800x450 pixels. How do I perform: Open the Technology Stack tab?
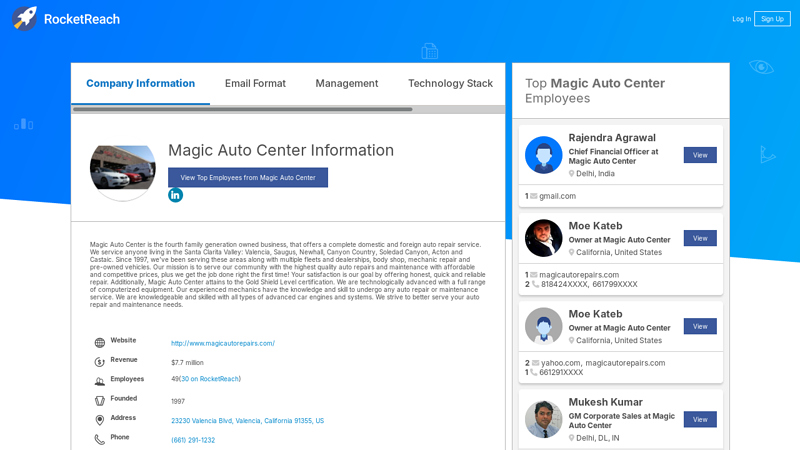point(451,83)
